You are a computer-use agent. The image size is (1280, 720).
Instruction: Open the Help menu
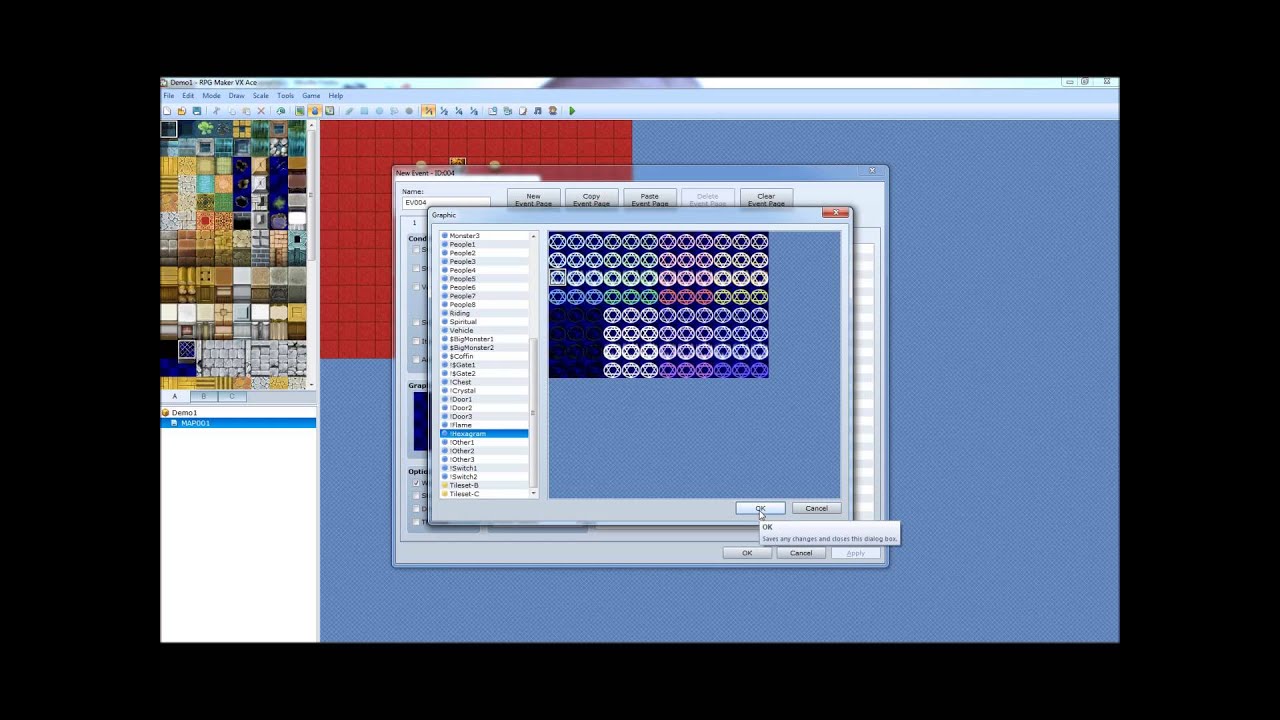(336, 96)
